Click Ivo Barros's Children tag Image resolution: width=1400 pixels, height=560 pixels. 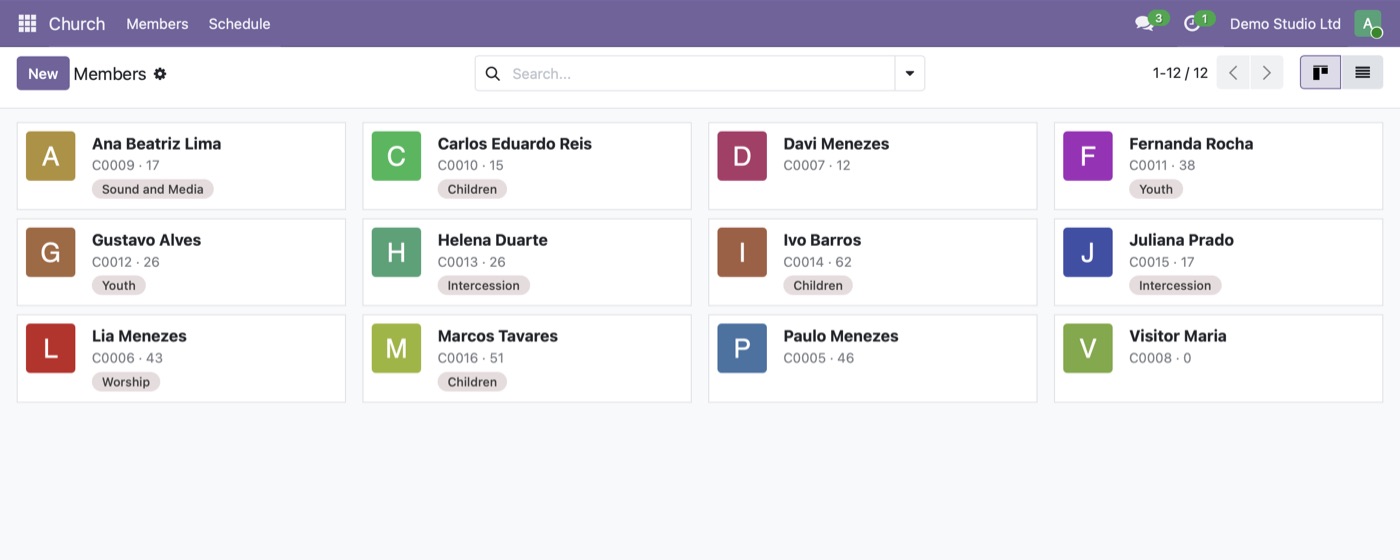[818, 285]
